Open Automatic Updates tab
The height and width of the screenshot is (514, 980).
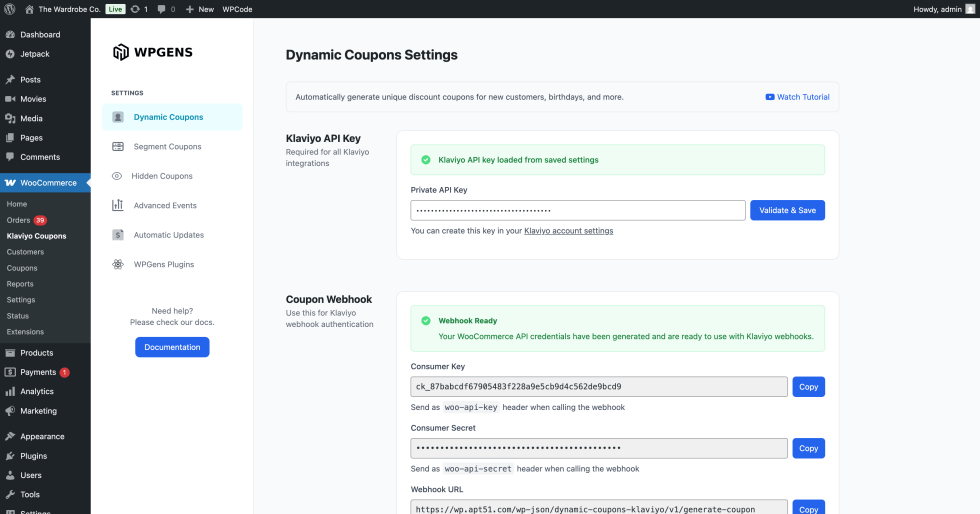172,235
